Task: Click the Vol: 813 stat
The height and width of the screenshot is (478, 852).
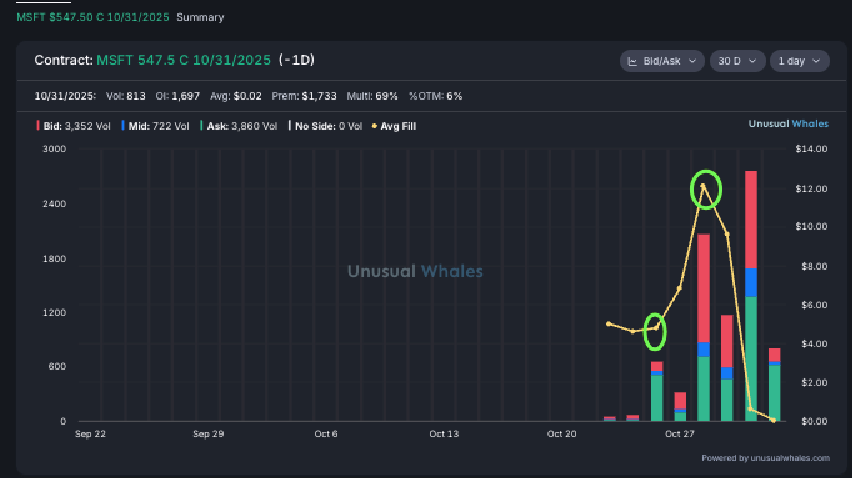Action: click(x=126, y=96)
